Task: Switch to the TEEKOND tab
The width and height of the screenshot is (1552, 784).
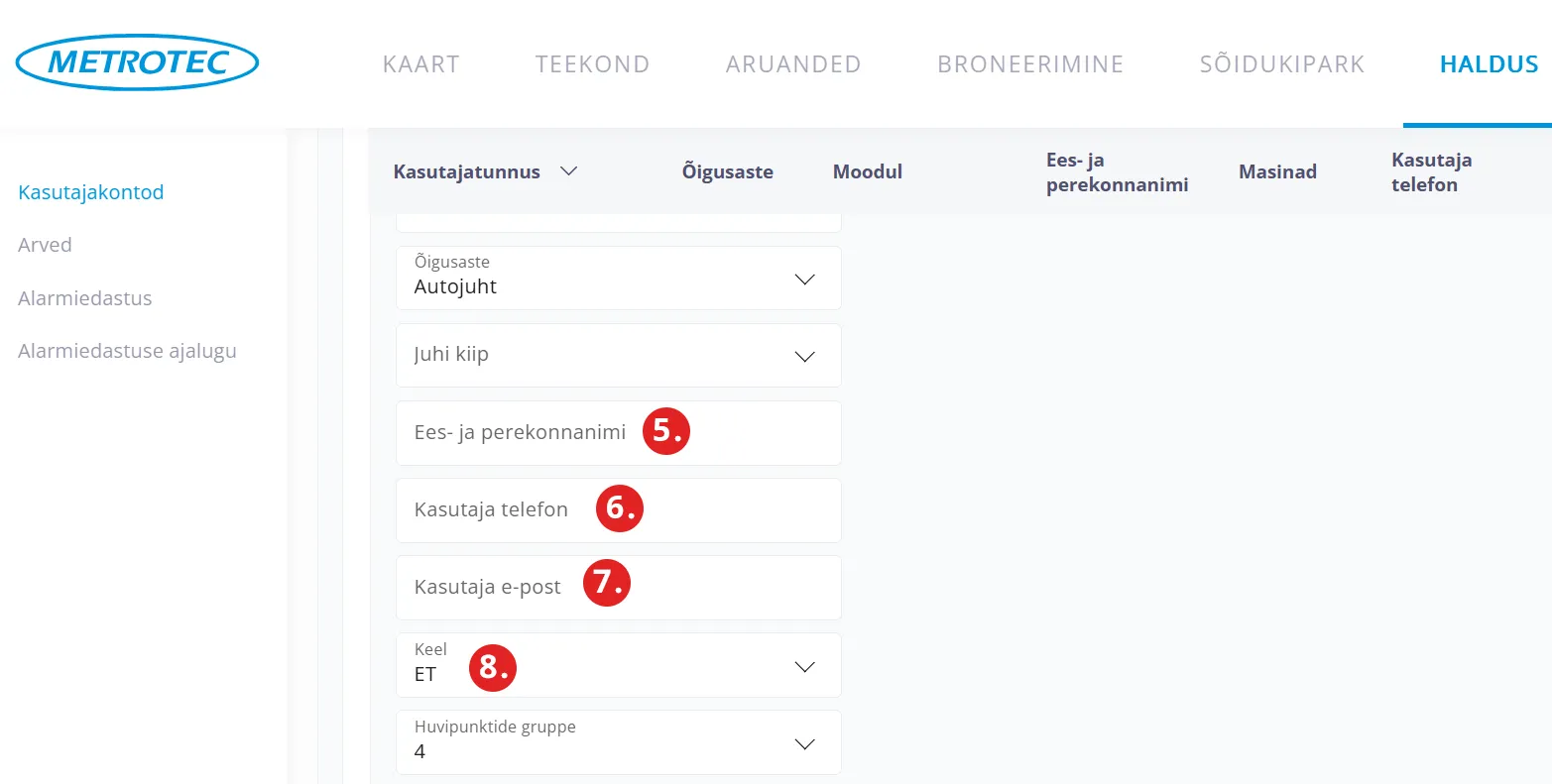Action: click(592, 64)
